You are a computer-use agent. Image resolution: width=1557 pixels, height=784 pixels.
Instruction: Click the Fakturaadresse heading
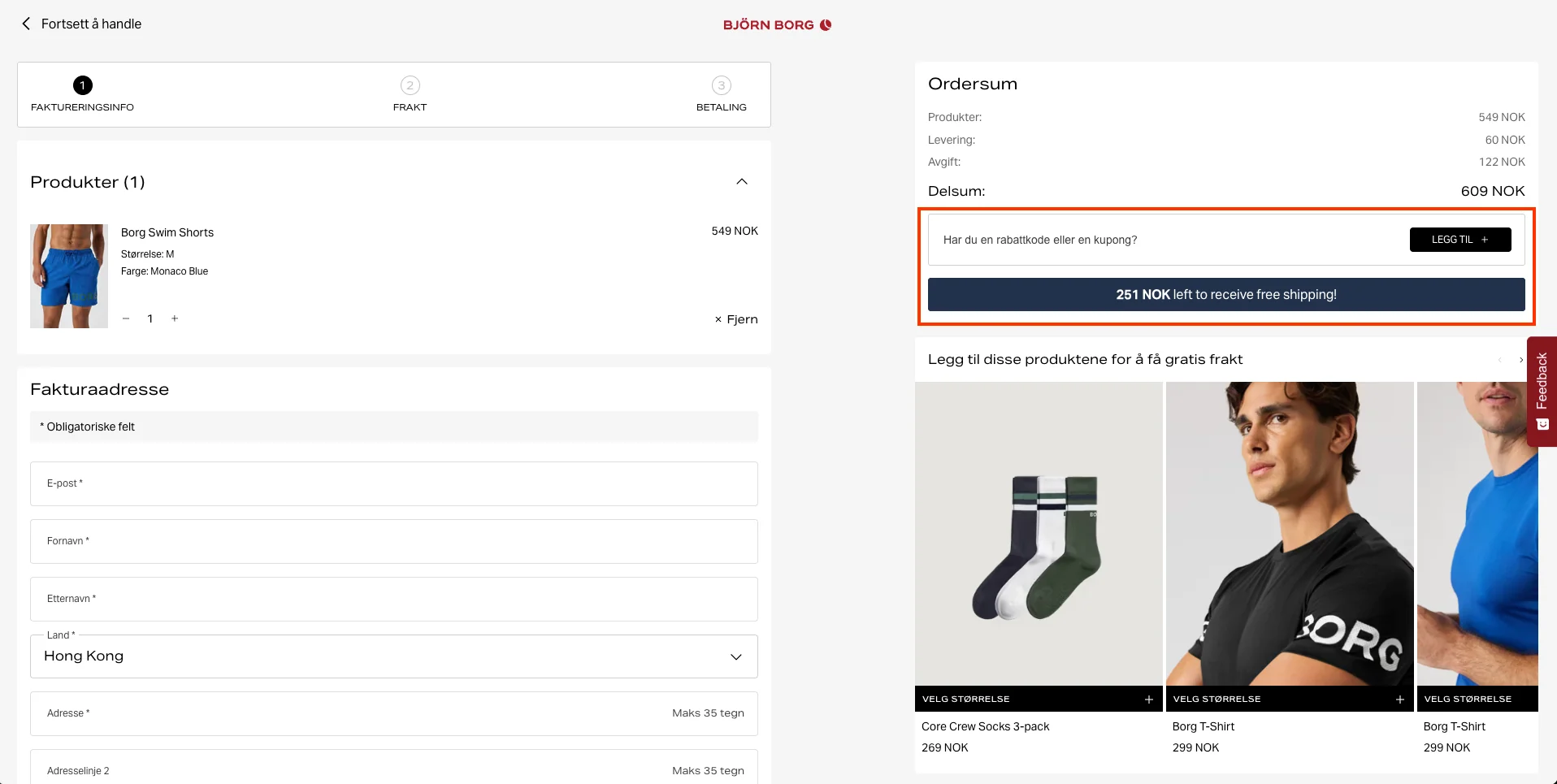(x=99, y=389)
